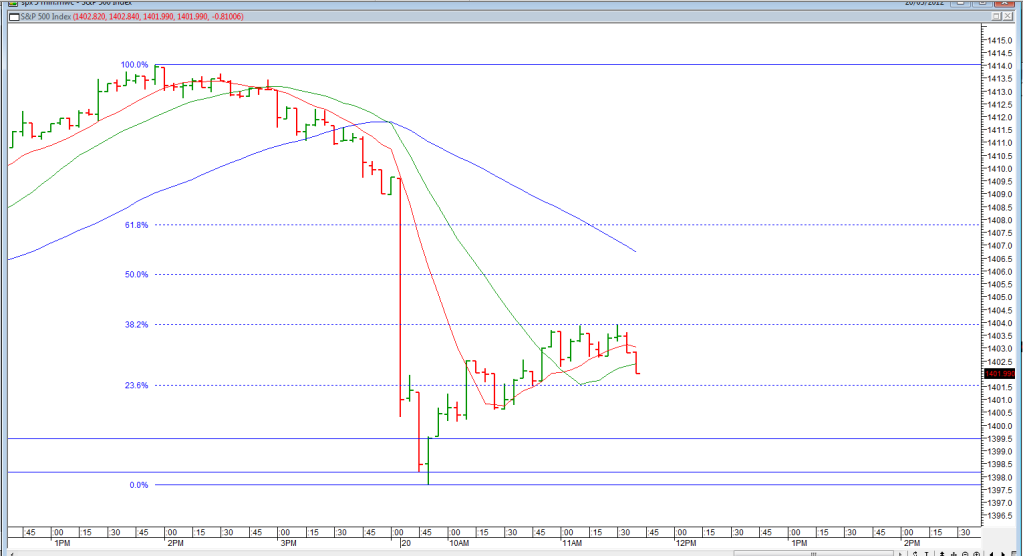Click the S&P 500 Index panel box icon
The width and height of the screenshot is (1023, 556).
click(x=14, y=16)
